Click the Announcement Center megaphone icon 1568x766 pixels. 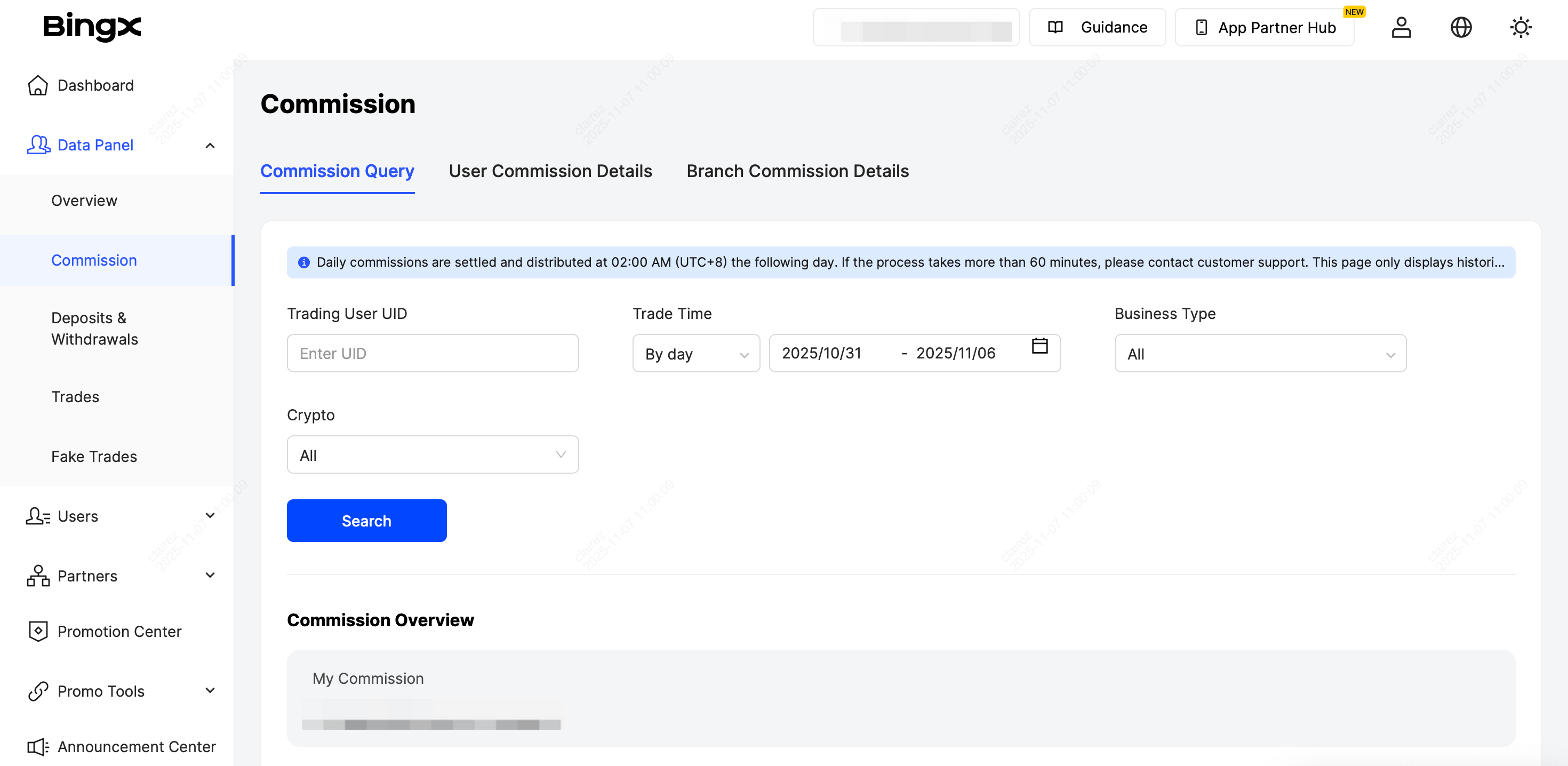pos(38,746)
